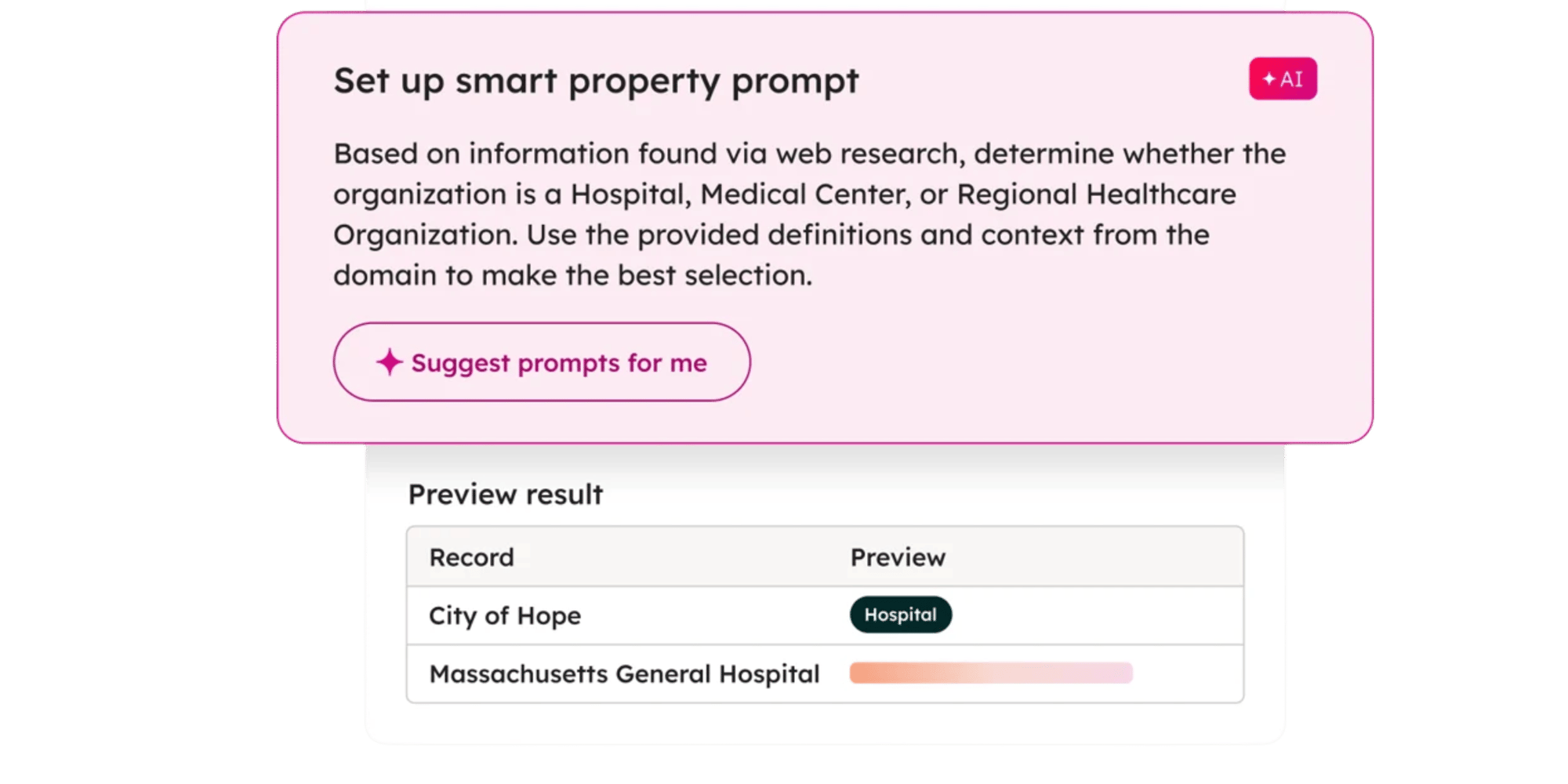Image resolution: width=1568 pixels, height=784 pixels.
Task: Click the loading bar for Massachusetts General Hospital
Action: pyautogui.click(x=991, y=673)
